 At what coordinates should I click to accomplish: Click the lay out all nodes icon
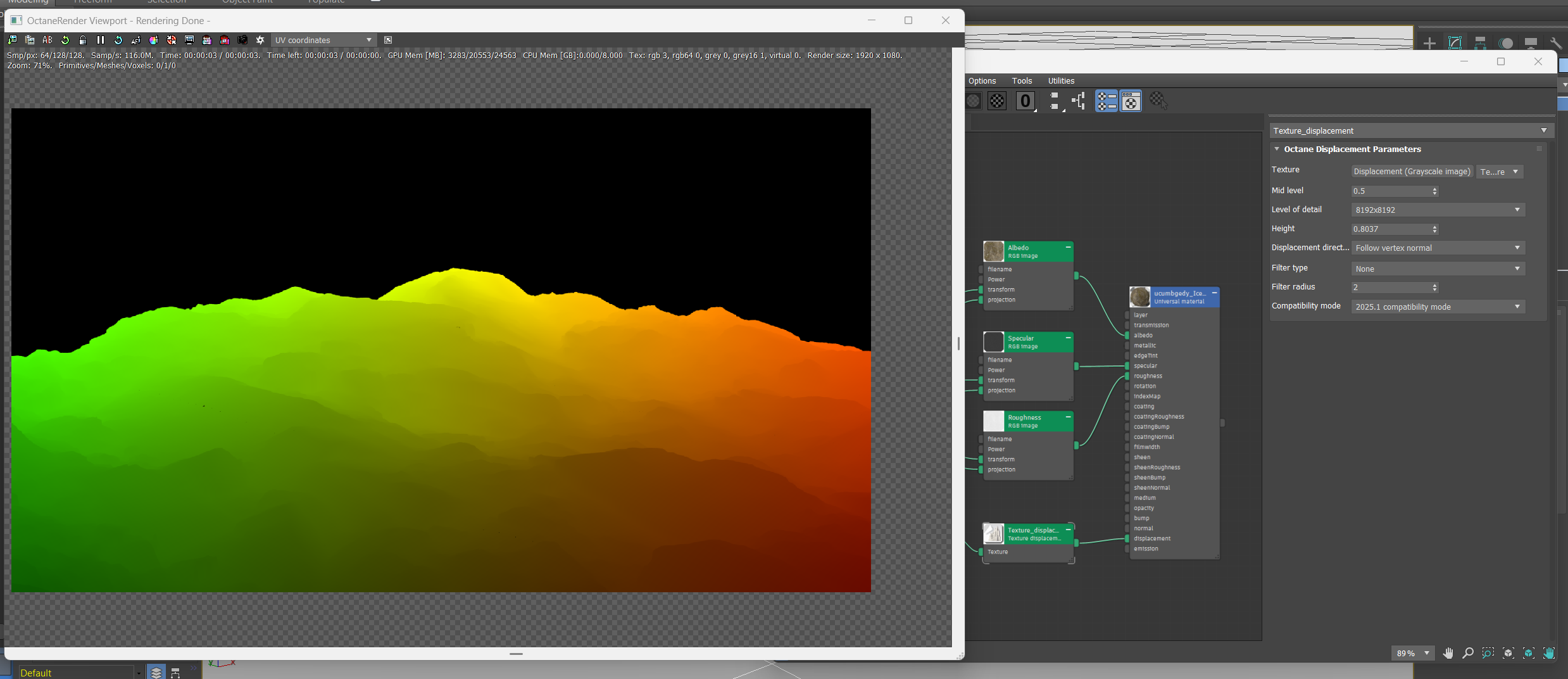point(1055,101)
